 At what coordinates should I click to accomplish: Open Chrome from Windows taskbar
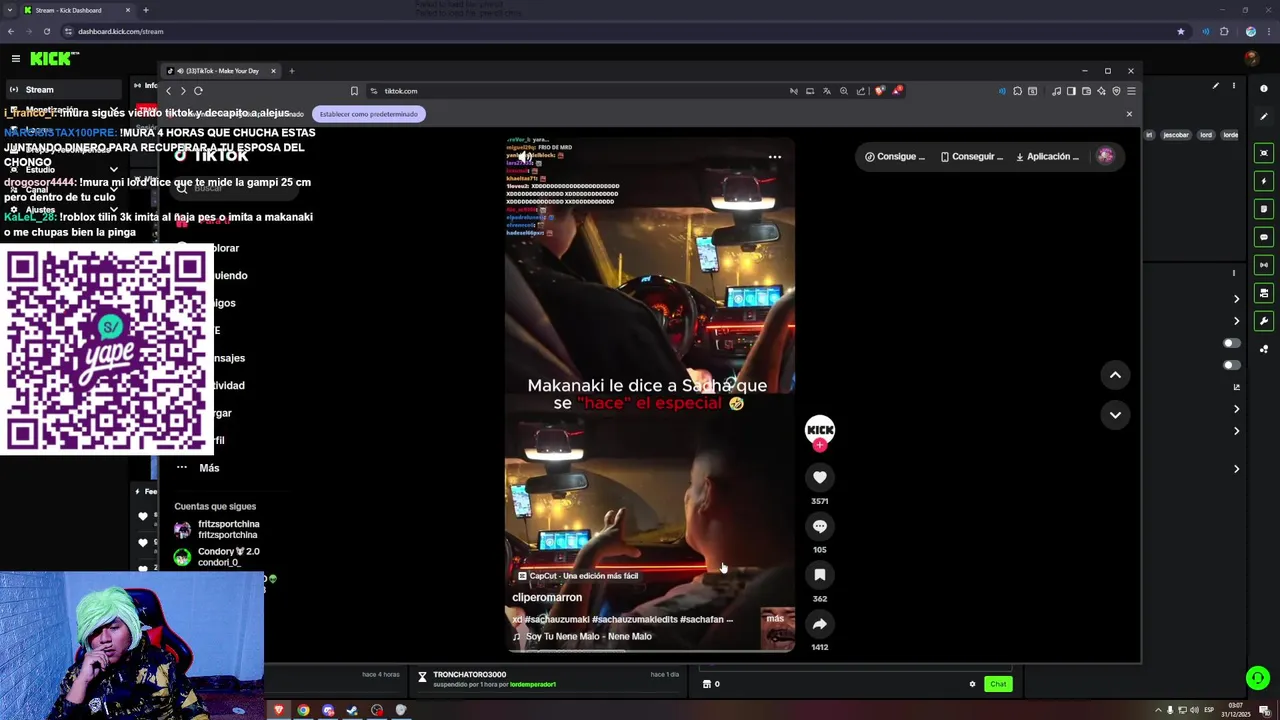point(303,710)
